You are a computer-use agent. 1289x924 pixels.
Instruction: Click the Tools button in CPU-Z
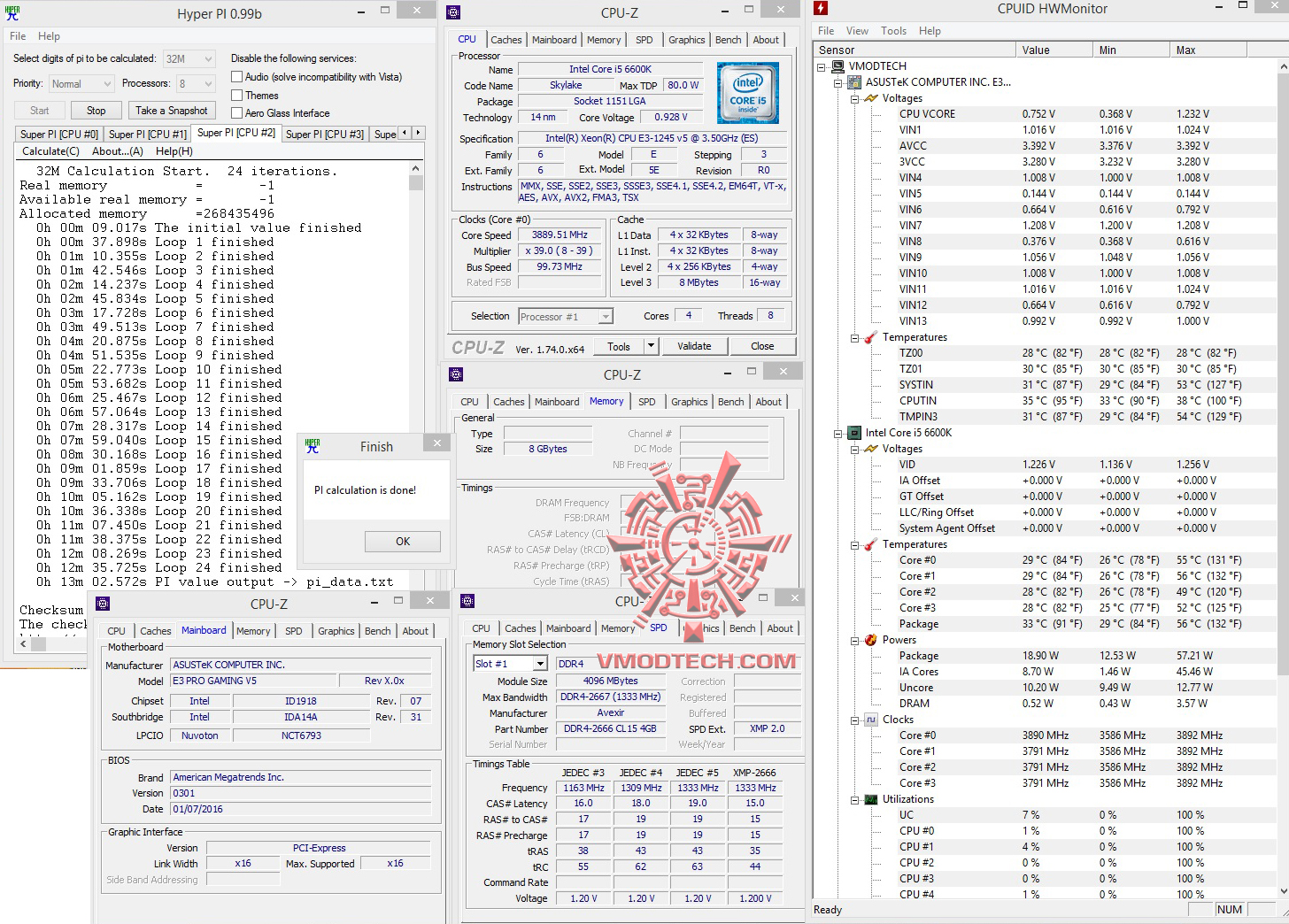[x=619, y=346]
